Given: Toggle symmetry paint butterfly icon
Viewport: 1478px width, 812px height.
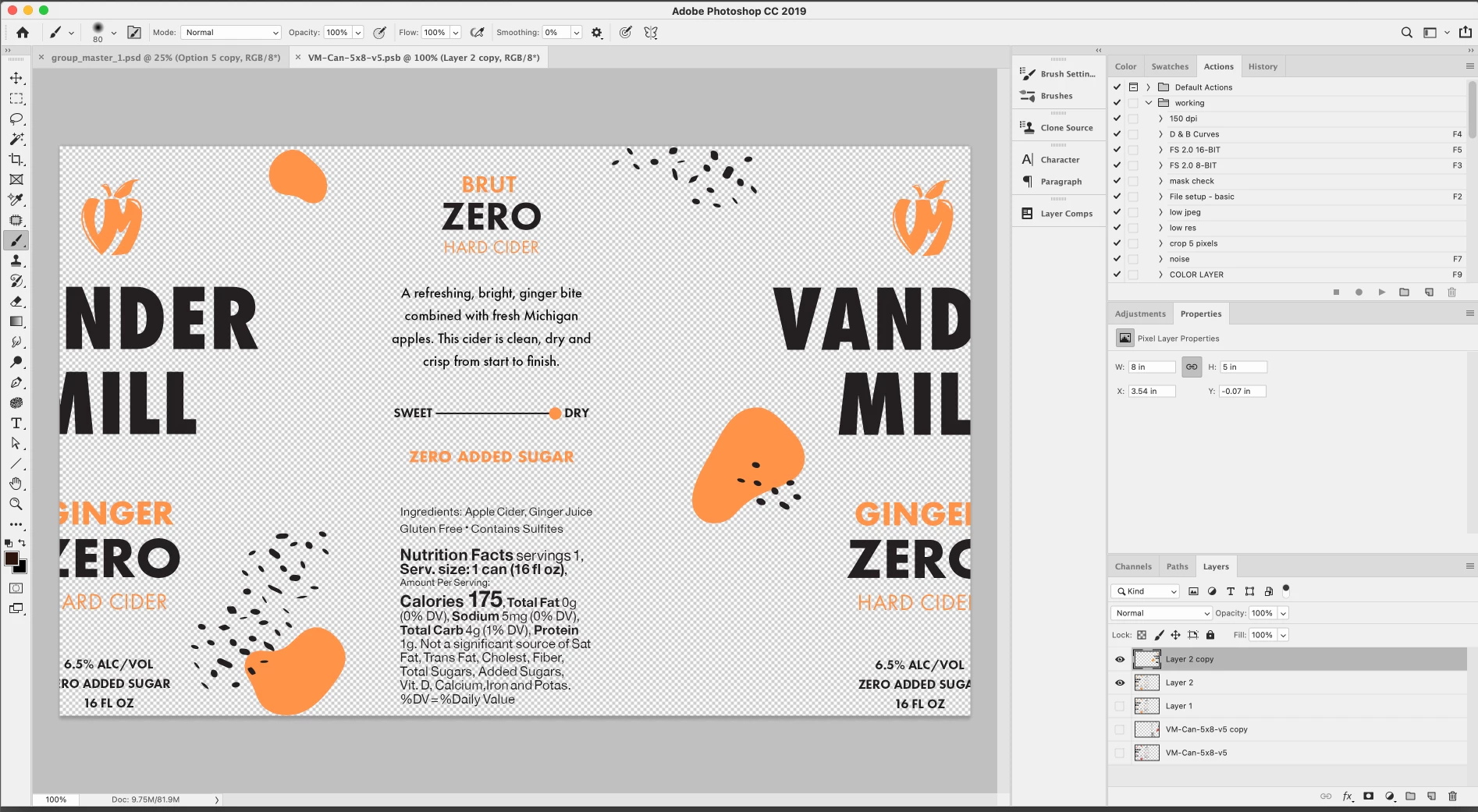Looking at the screenshot, I should 651,32.
